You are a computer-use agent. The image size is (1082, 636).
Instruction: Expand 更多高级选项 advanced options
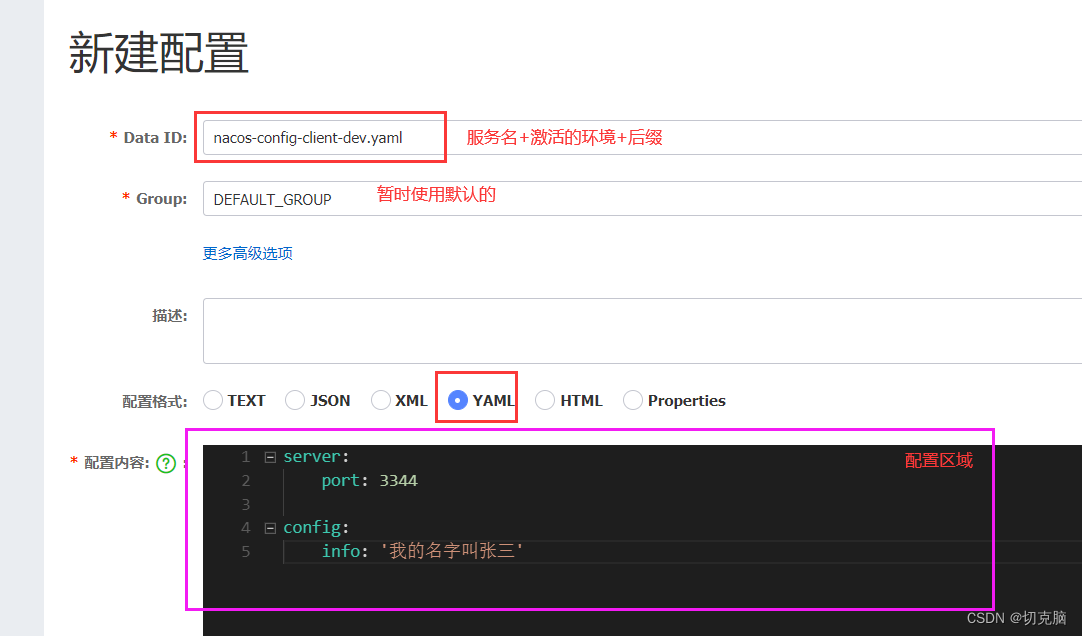point(247,253)
